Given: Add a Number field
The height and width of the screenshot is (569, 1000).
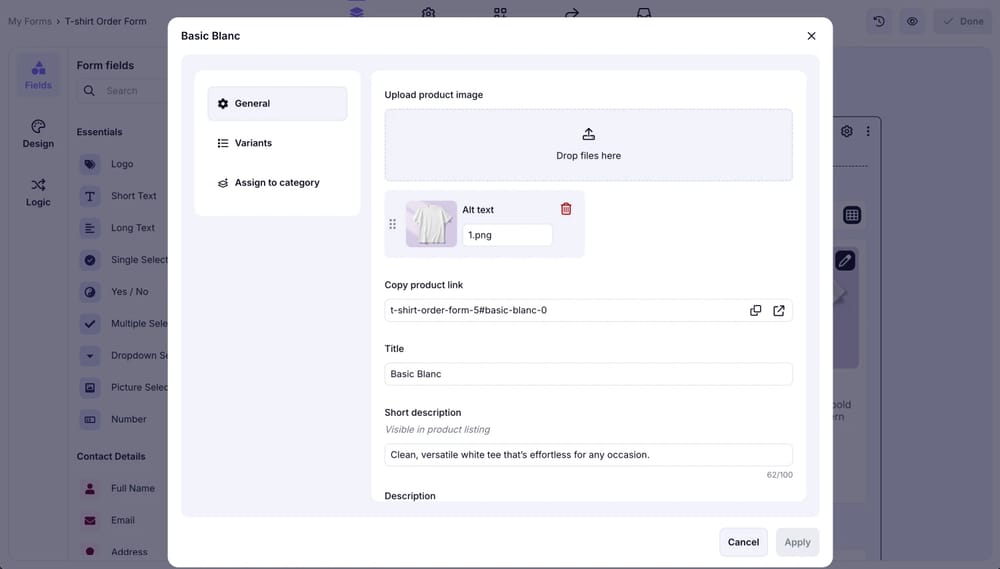Looking at the screenshot, I should point(122,419).
